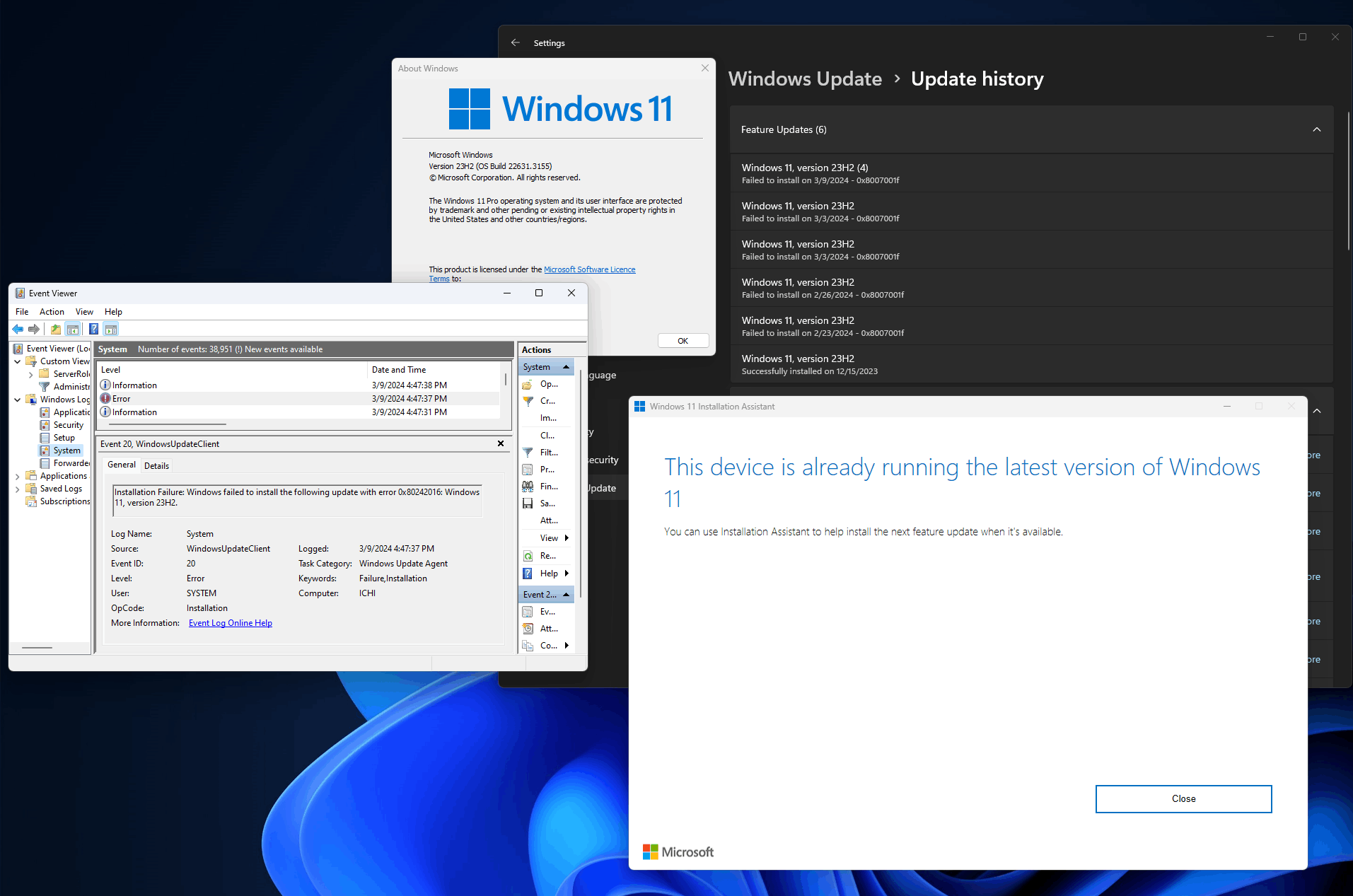Viewport: 1353px width, 896px height.
Task: Click Close in Installation Assistant
Action: [1183, 799]
